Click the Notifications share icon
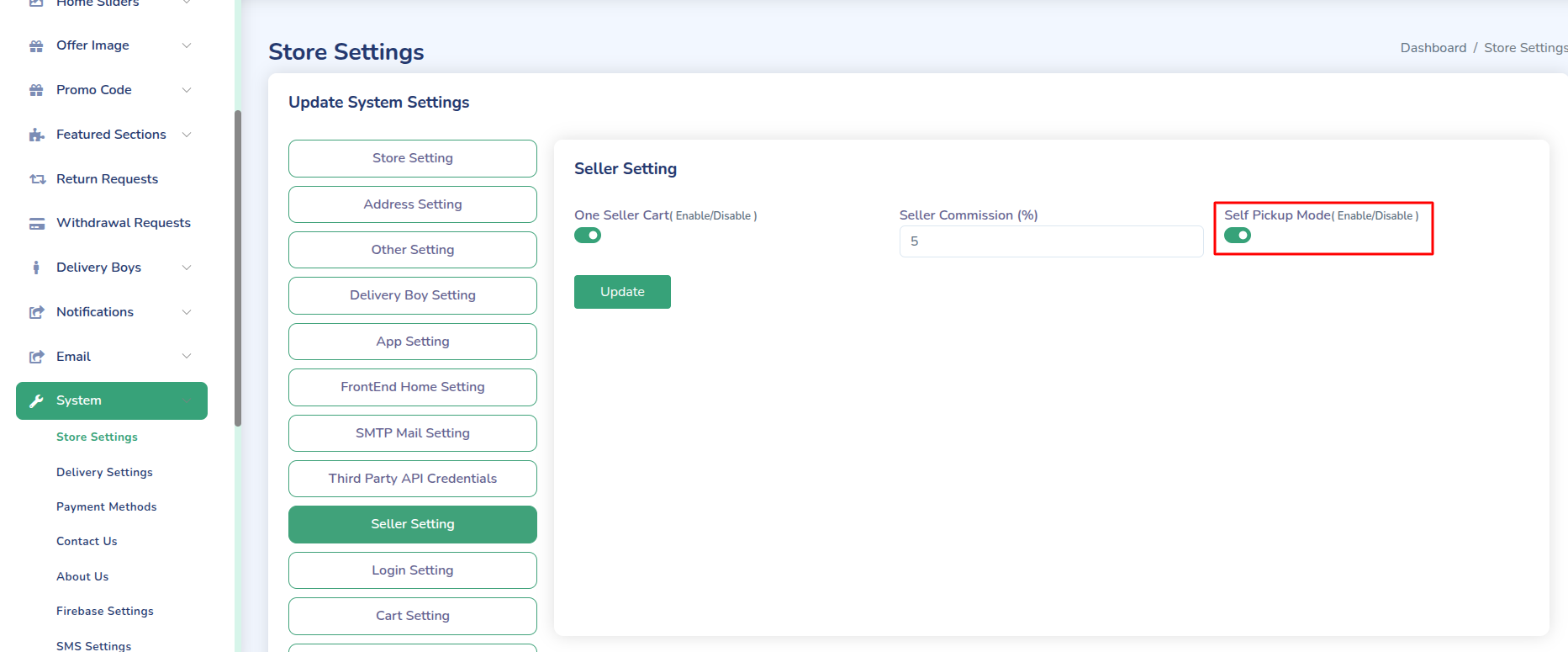Viewport: 1568px width, 652px height. (36, 312)
